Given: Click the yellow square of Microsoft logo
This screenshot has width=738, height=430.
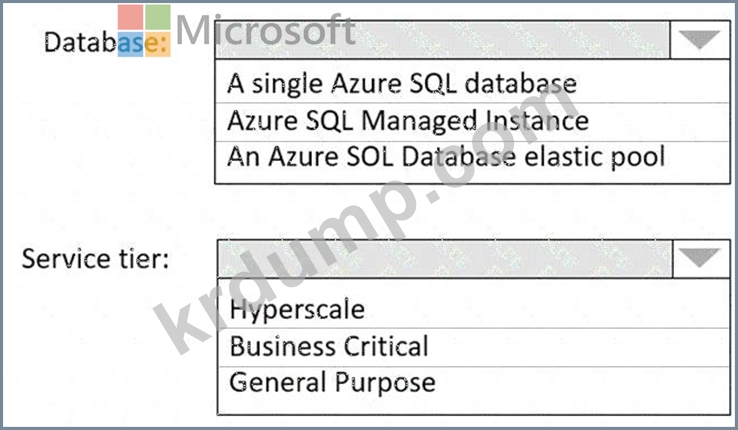Looking at the screenshot, I should [x=158, y=44].
